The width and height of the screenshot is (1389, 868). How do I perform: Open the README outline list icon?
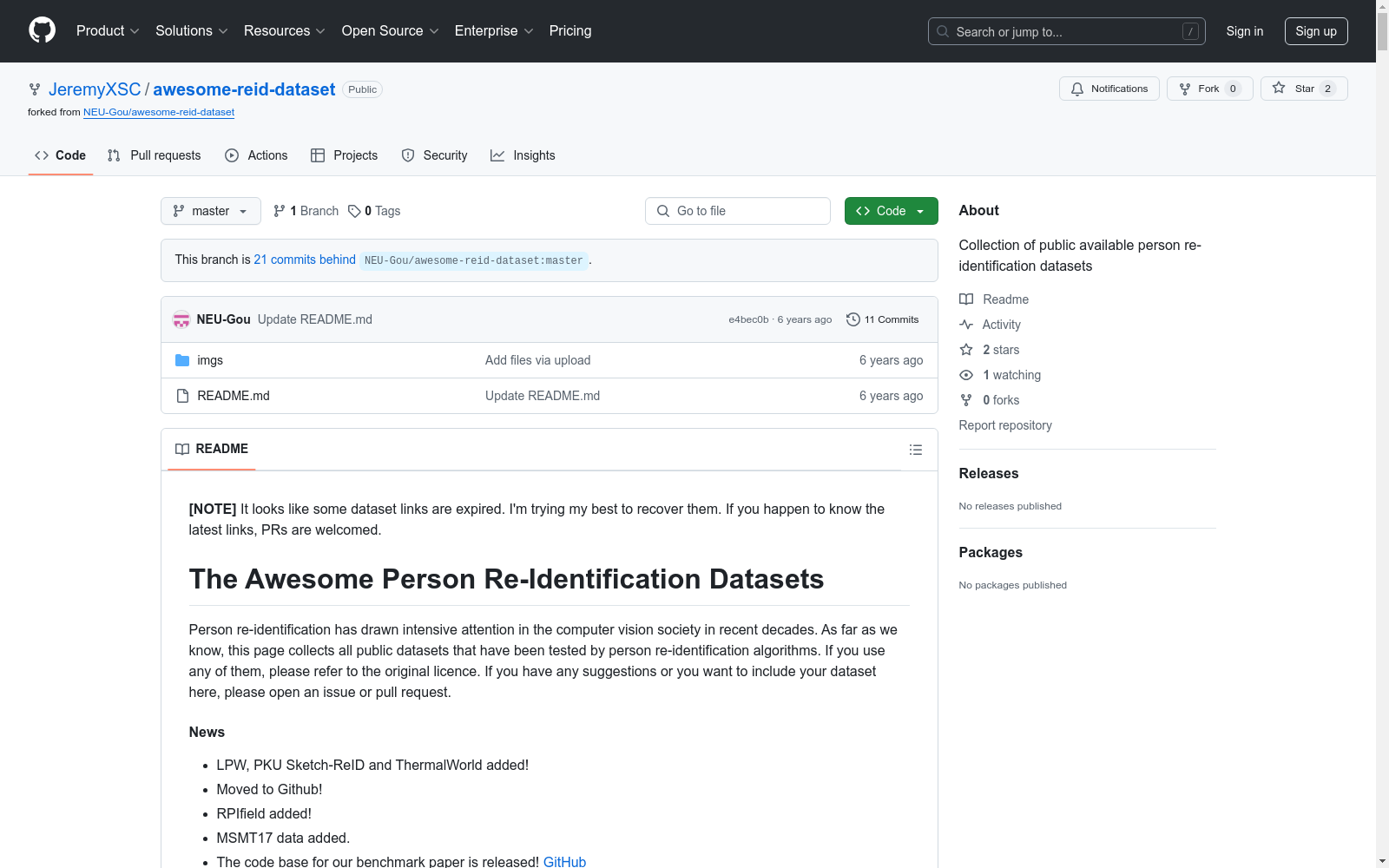(x=916, y=450)
